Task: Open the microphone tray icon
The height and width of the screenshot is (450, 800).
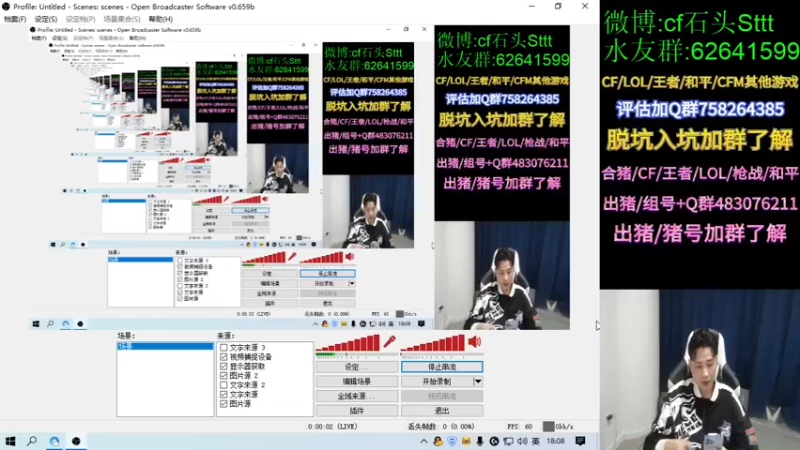Action: point(480,441)
